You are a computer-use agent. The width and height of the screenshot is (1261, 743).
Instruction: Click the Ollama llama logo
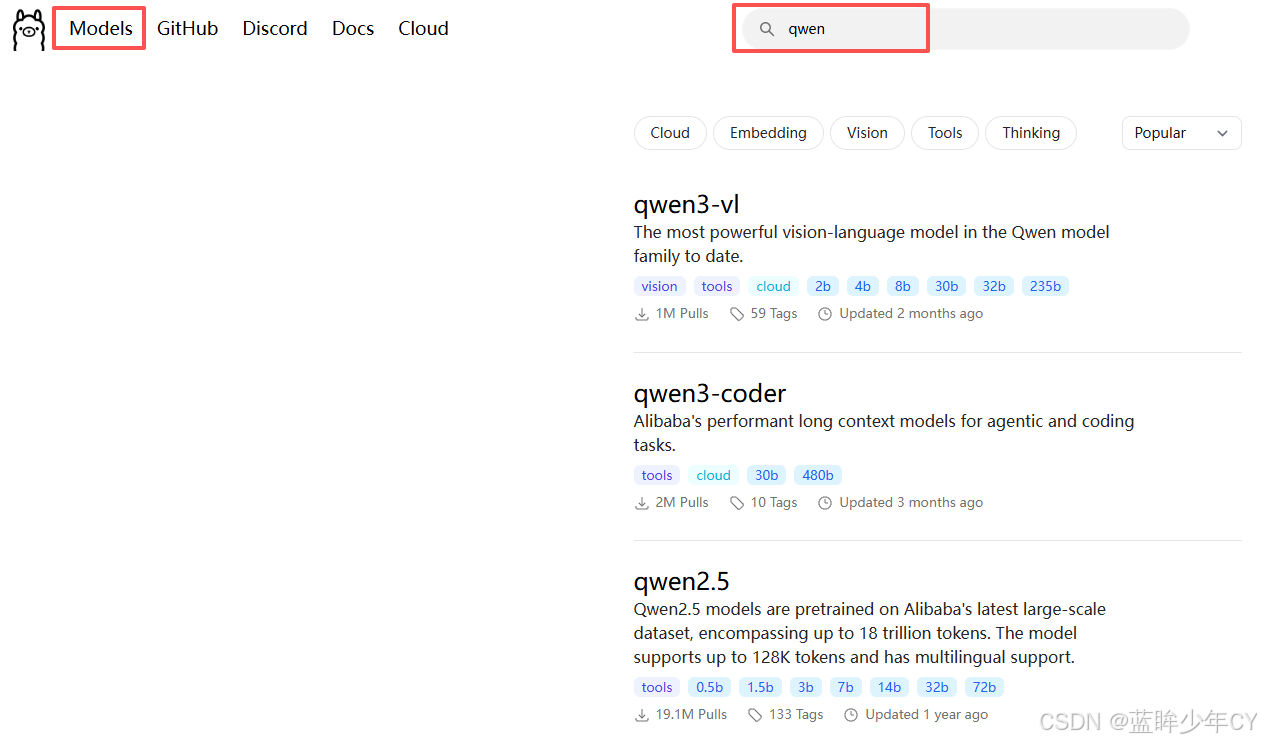[x=28, y=30]
